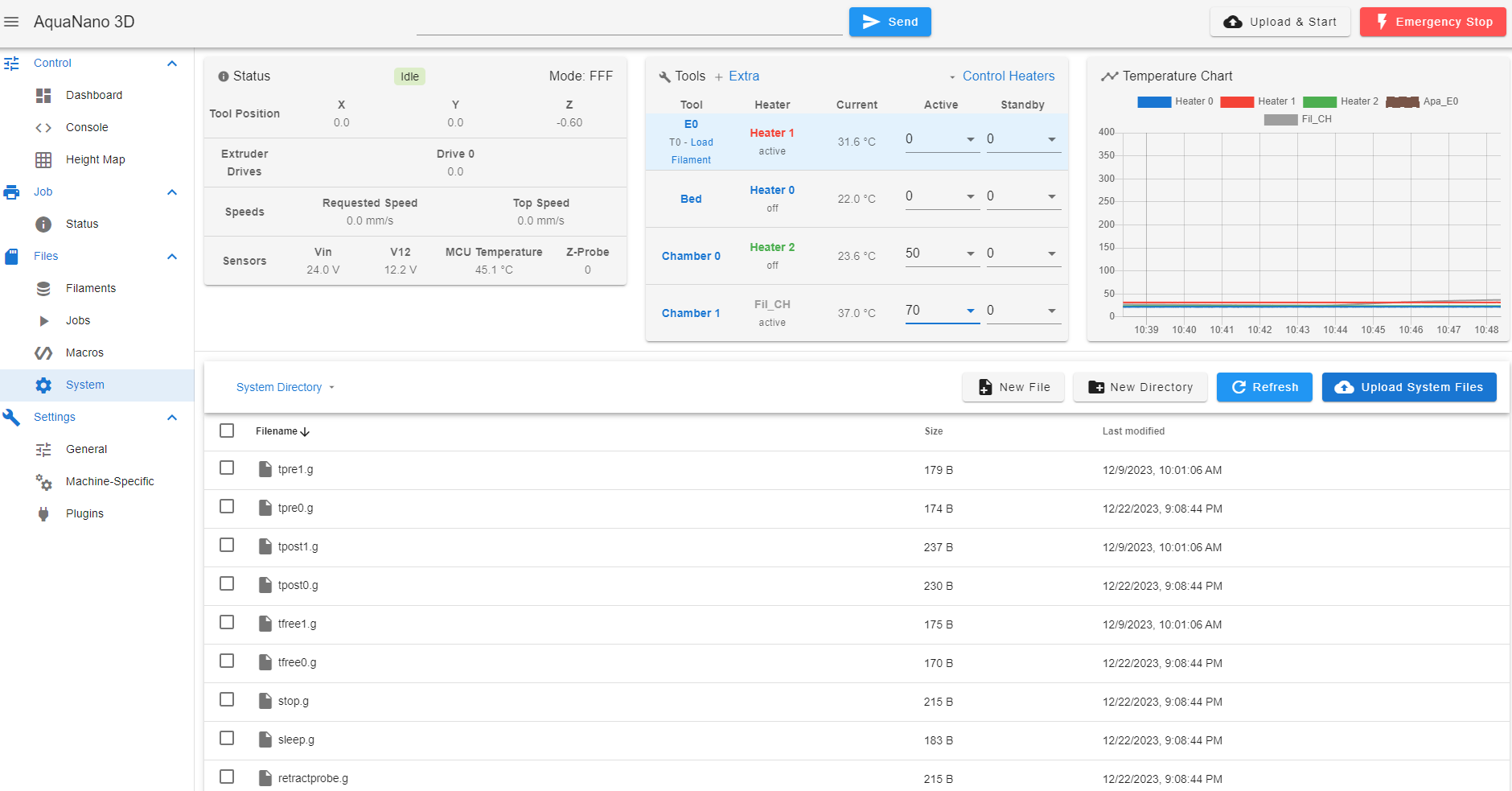This screenshot has width=1512, height=791.
Task: Click the Machine-Specific gears icon
Action: click(43, 481)
